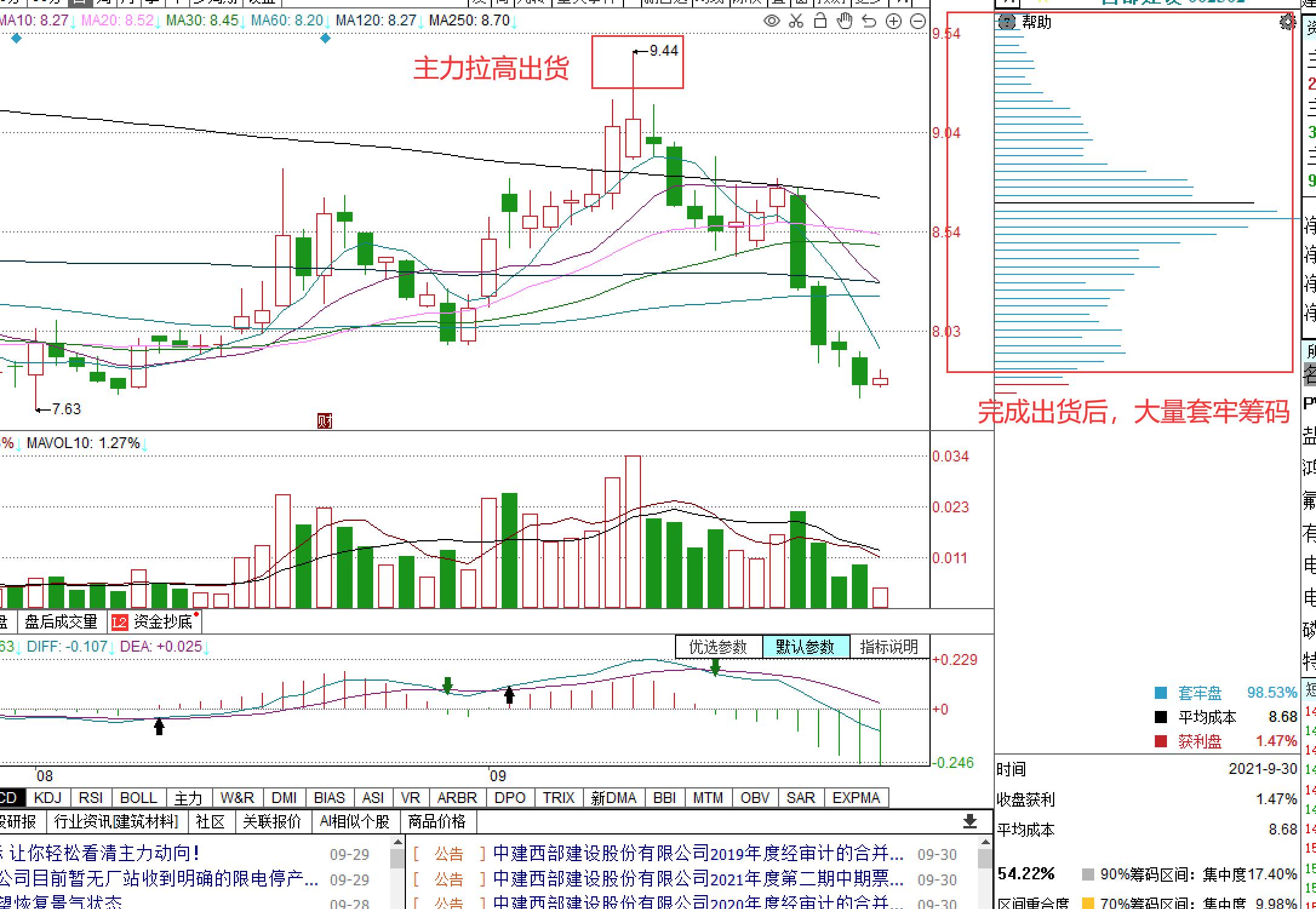Open the 2019年度经审计 announcement link
This screenshot has width=1316, height=909.
pyautogui.click(x=697, y=853)
